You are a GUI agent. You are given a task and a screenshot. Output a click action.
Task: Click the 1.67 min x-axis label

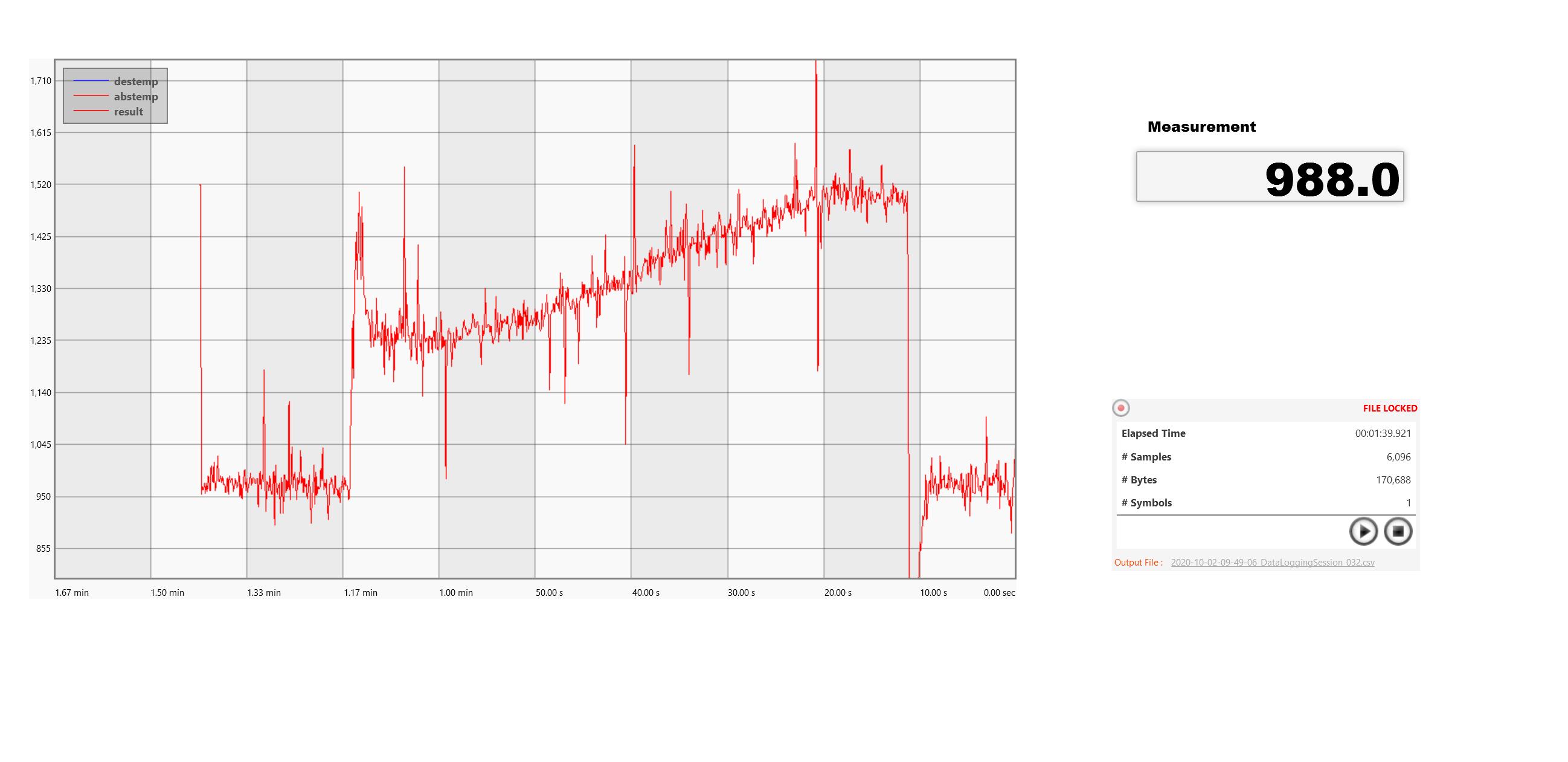72,593
